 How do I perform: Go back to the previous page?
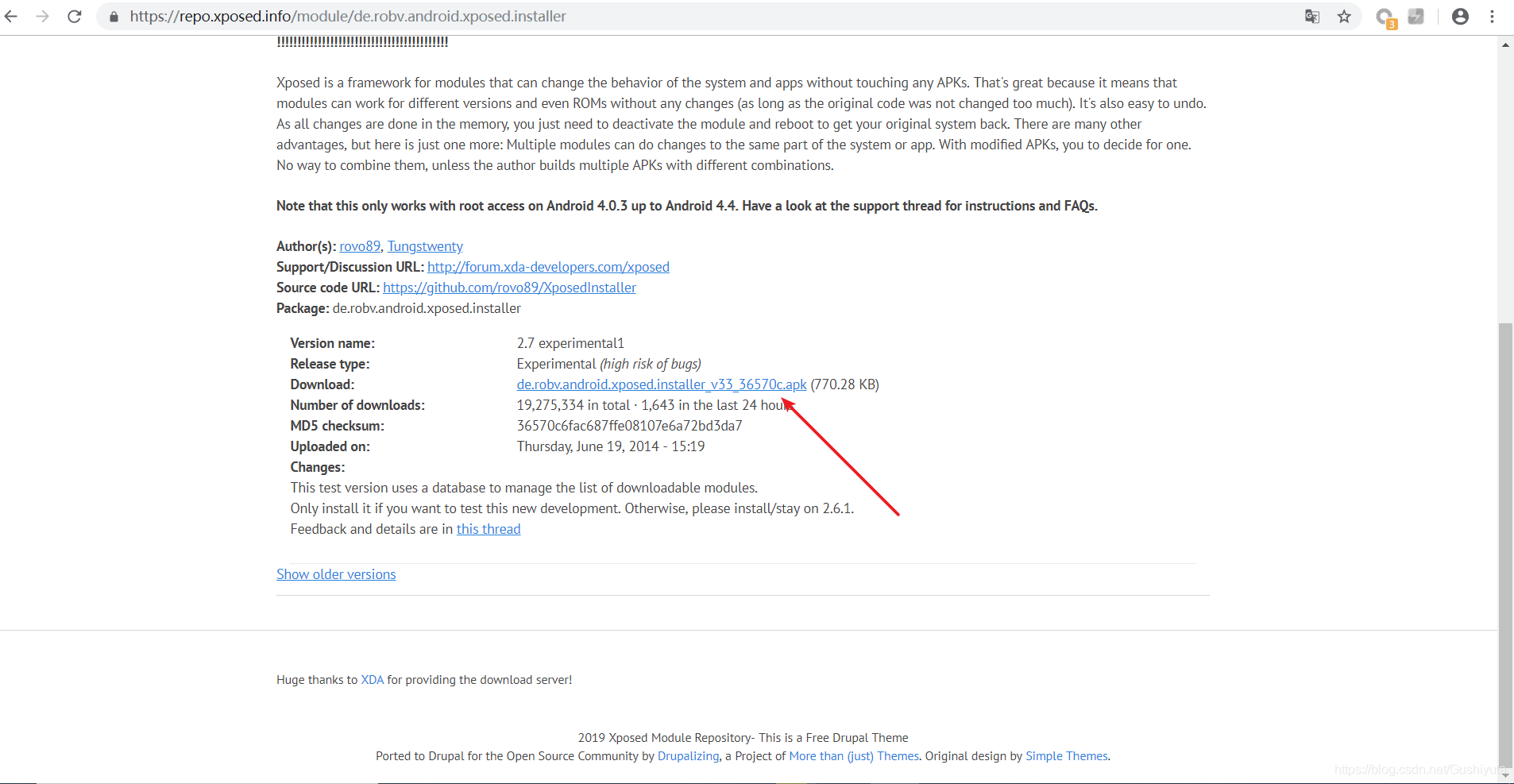click(11, 16)
